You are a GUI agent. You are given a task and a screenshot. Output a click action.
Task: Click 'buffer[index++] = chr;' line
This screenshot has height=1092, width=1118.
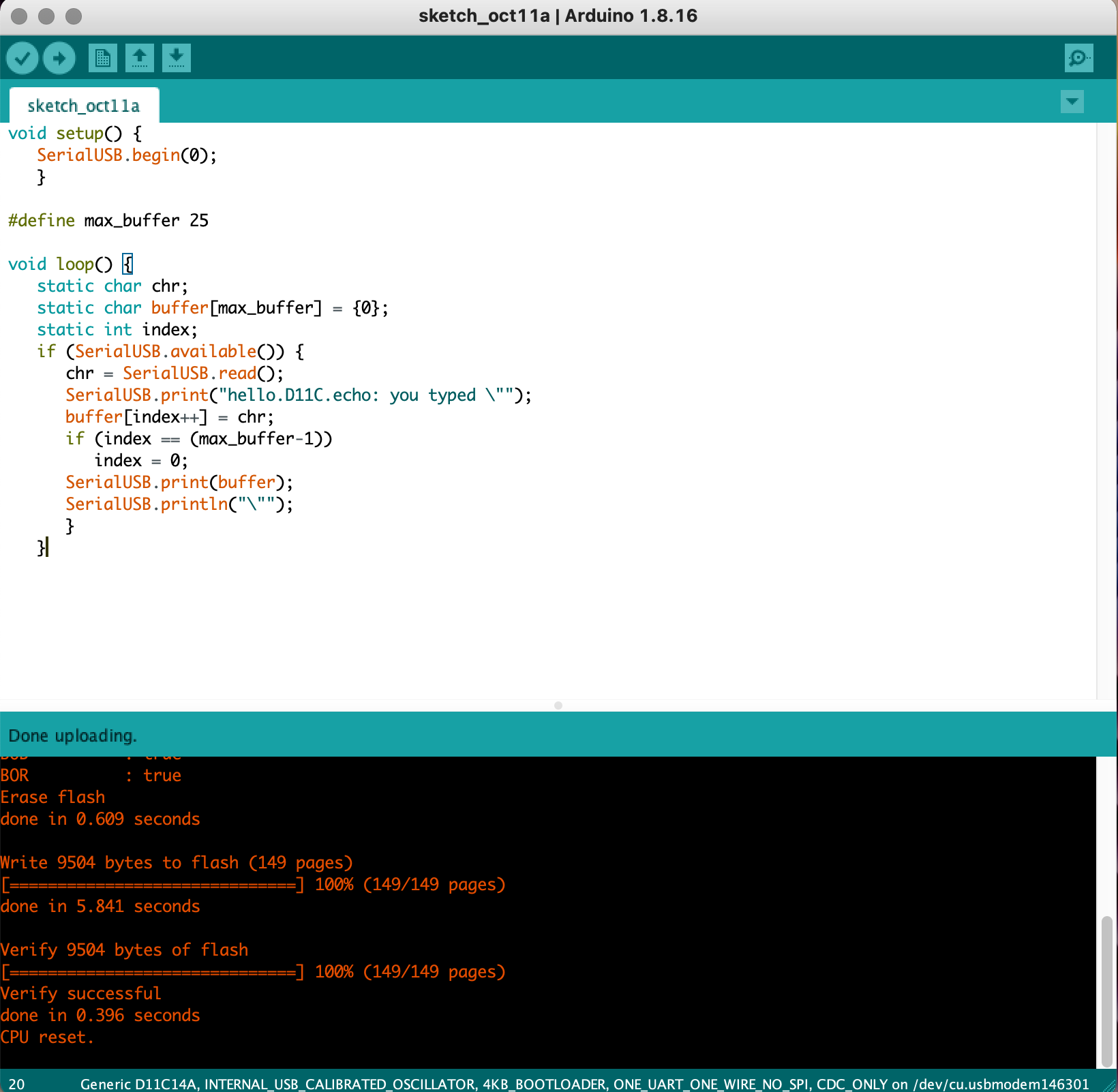[170, 417]
